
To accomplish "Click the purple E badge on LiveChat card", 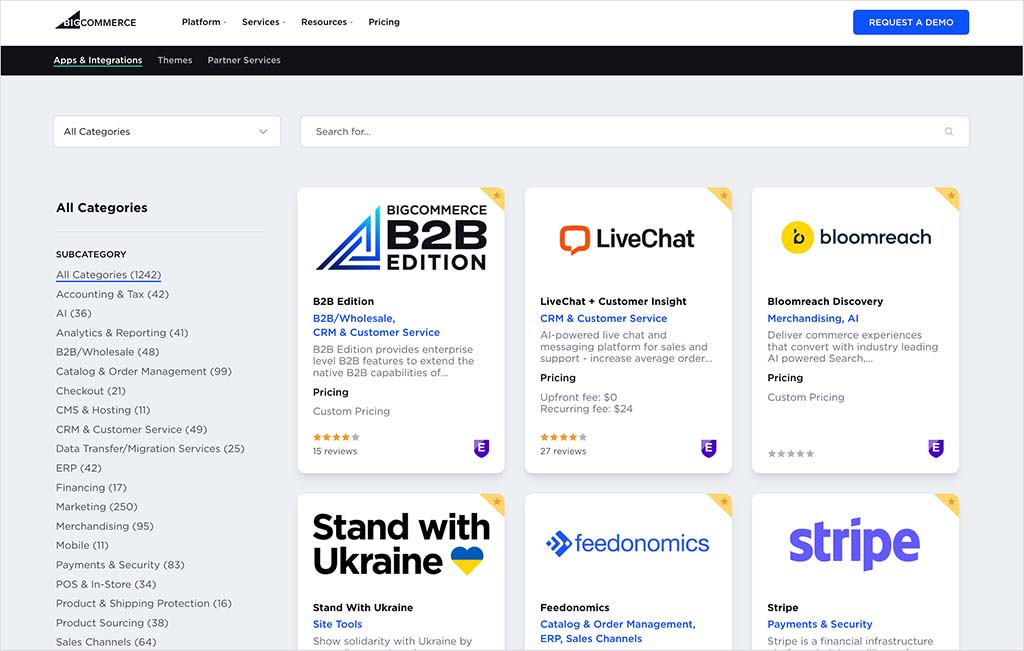I will [x=709, y=448].
